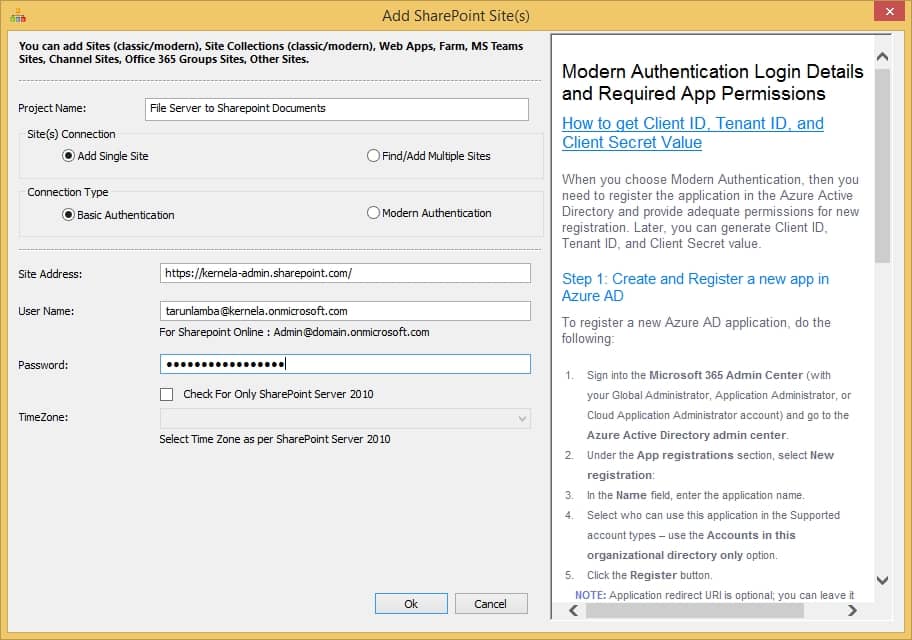Open How to get Client ID link
This screenshot has height=640, width=912.
[x=693, y=133]
